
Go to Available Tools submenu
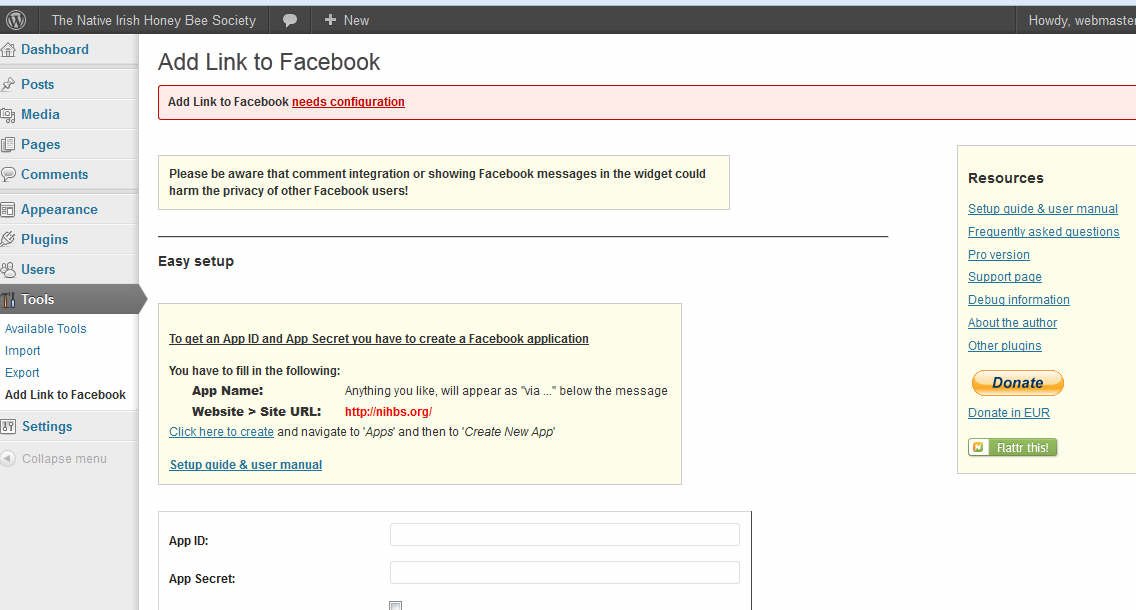click(x=46, y=328)
